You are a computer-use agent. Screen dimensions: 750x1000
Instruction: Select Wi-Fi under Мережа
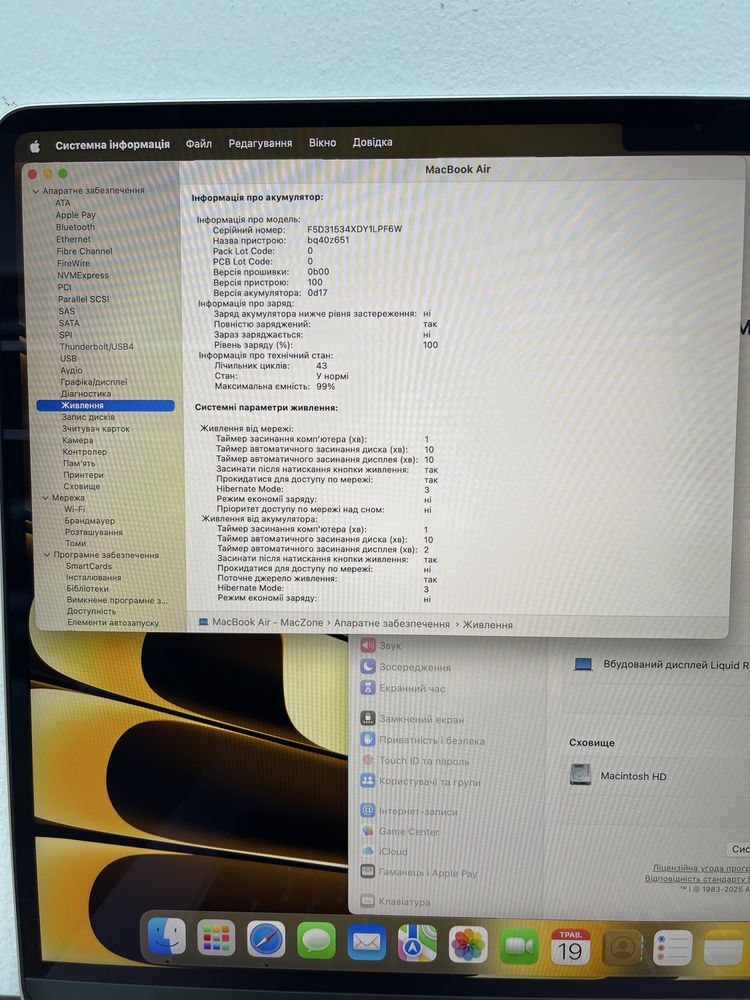(x=75, y=509)
